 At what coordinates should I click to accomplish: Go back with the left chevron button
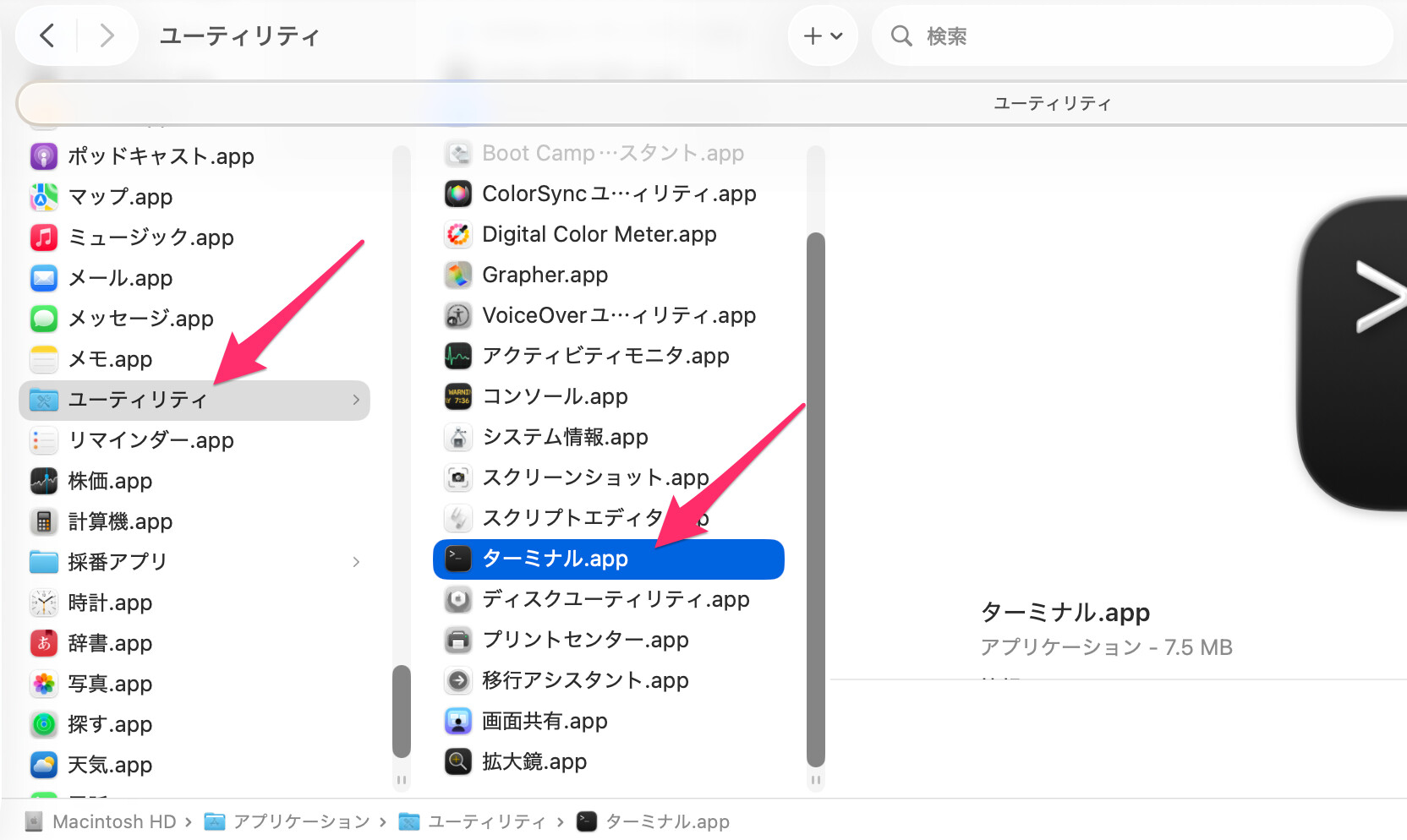(47, 35)
